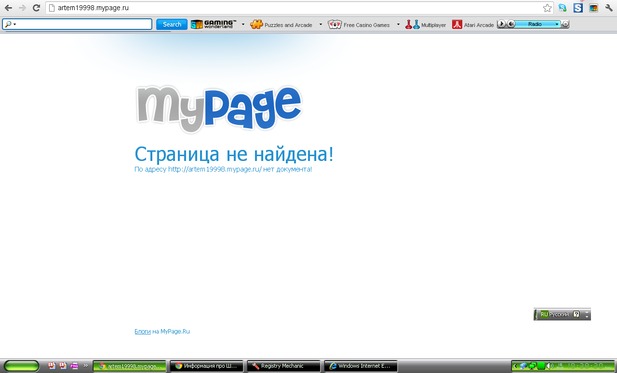Click the first quick launch icon

point(52,366)
